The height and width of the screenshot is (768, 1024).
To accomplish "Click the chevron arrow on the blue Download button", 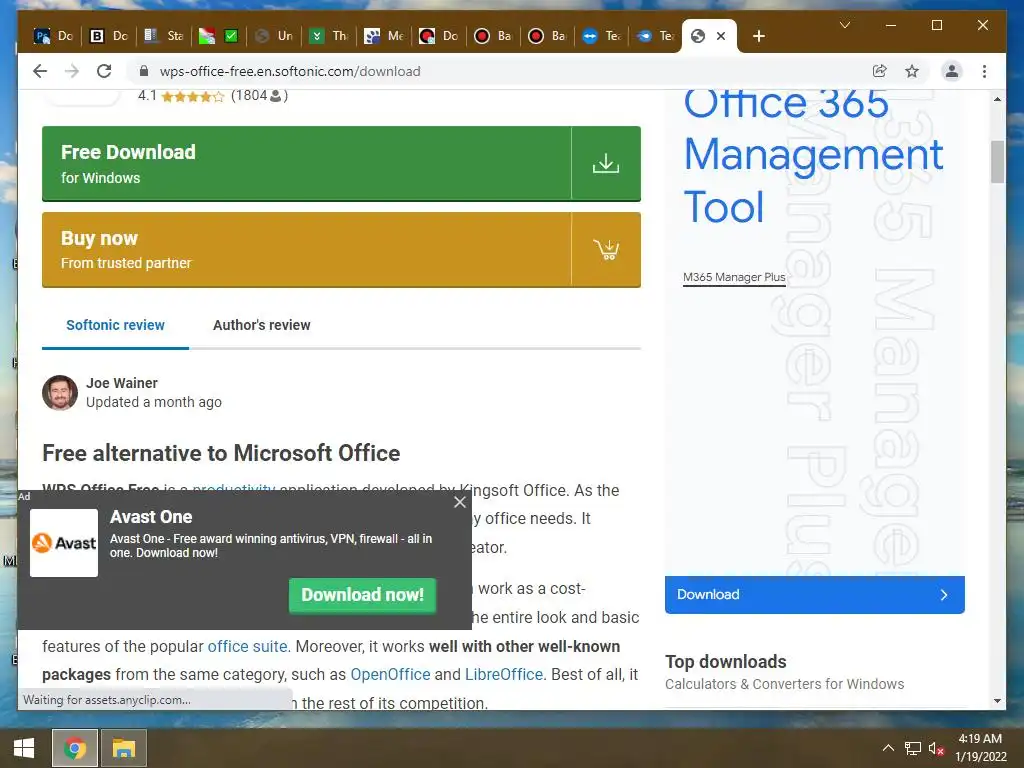I will [944, 595].
